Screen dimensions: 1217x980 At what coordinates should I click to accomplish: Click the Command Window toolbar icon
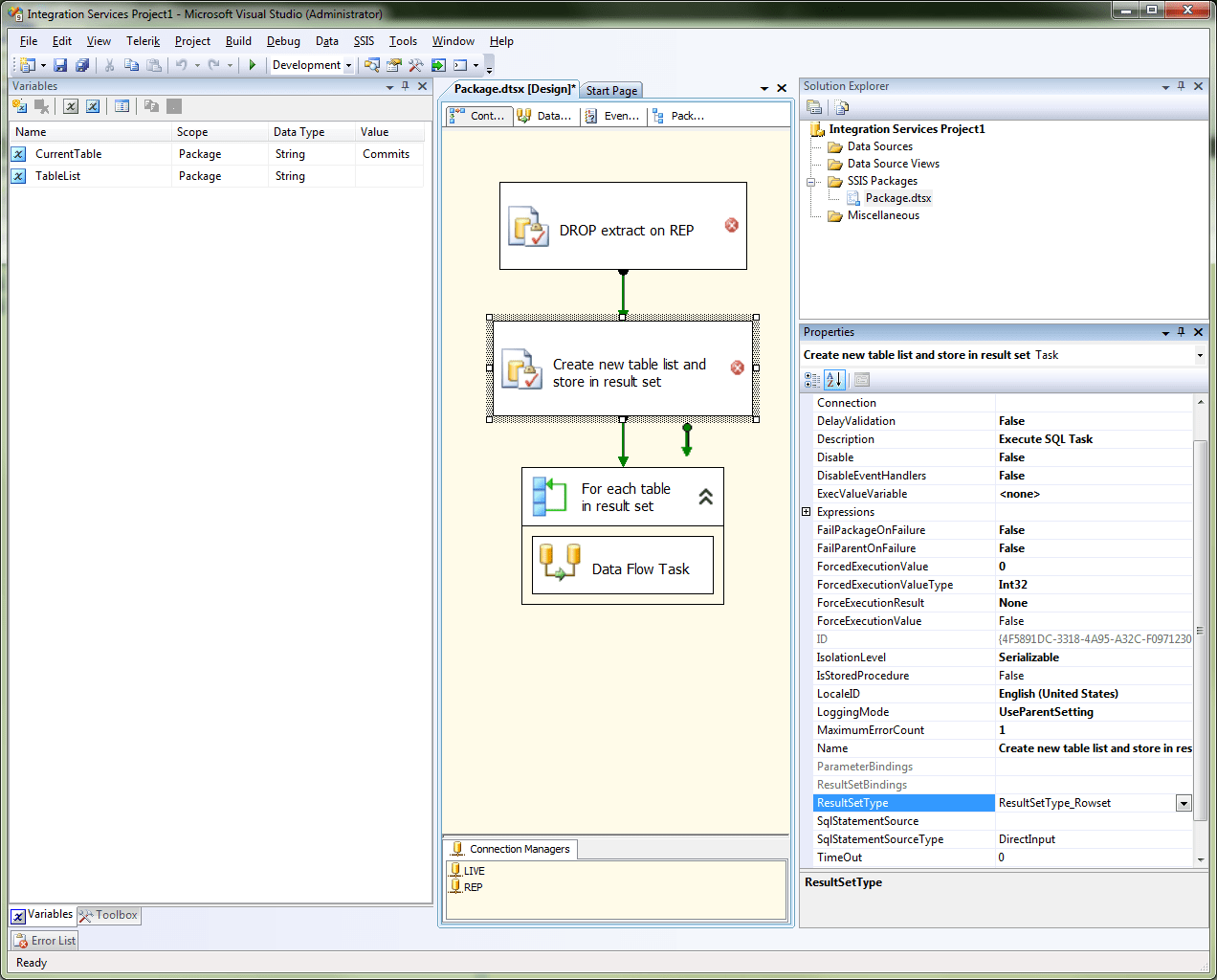coord(460,65)
